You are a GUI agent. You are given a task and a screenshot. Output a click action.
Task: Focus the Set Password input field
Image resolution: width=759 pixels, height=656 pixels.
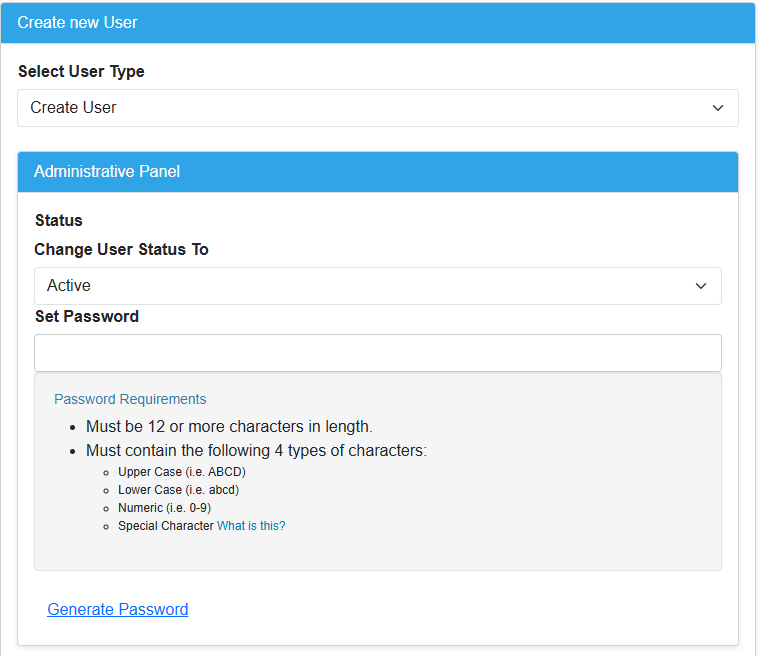(377, 353)
